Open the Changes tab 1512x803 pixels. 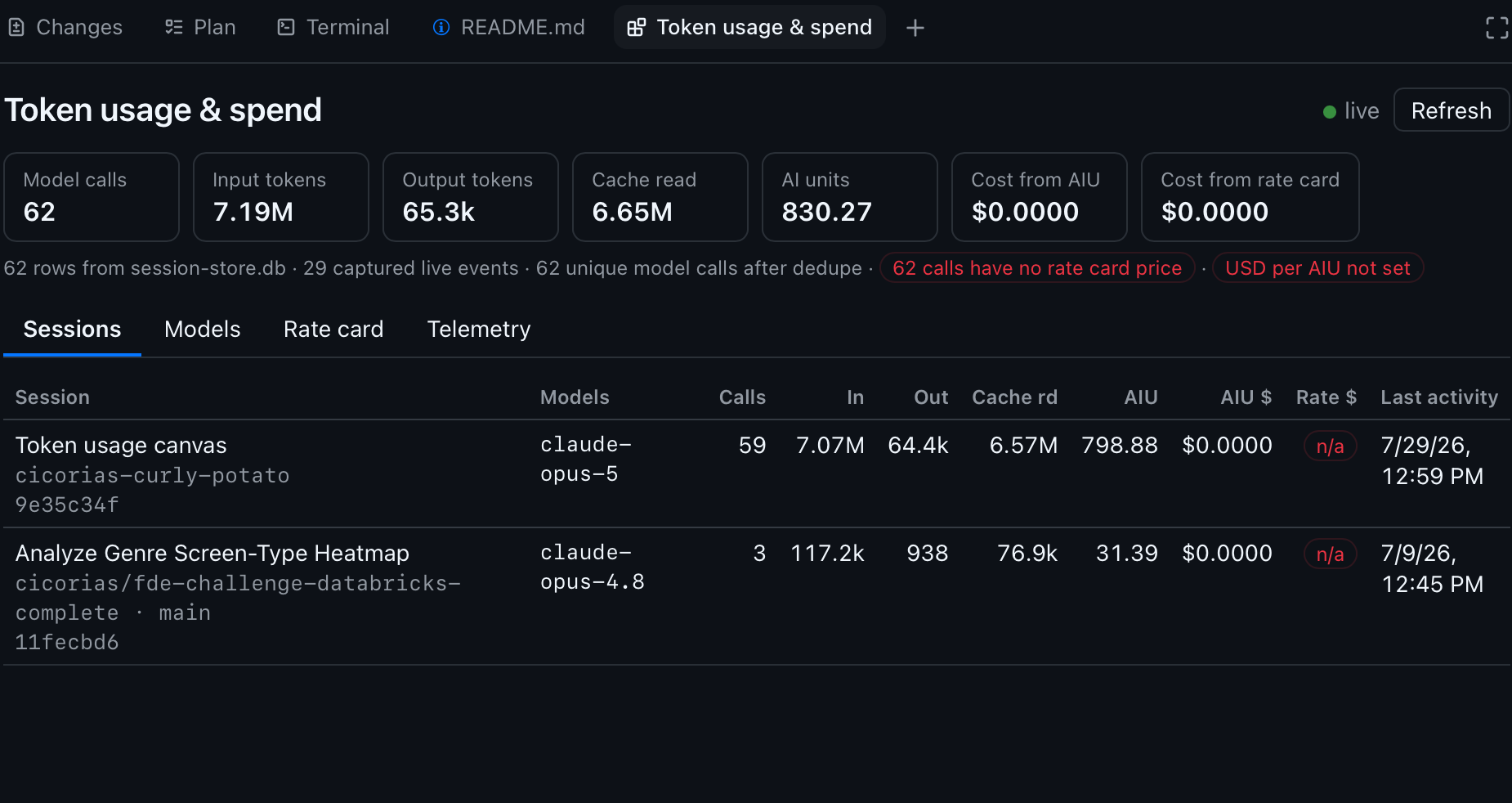(x=65, y=28)
